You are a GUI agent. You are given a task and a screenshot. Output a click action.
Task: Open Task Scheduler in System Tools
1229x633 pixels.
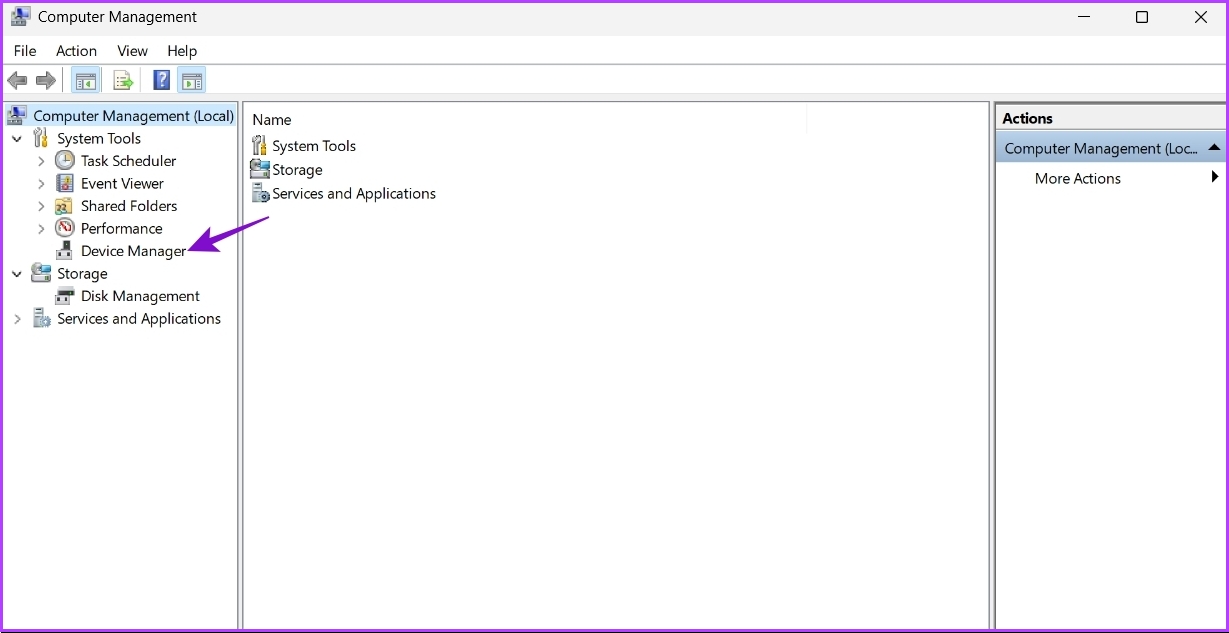pos(128,161)
